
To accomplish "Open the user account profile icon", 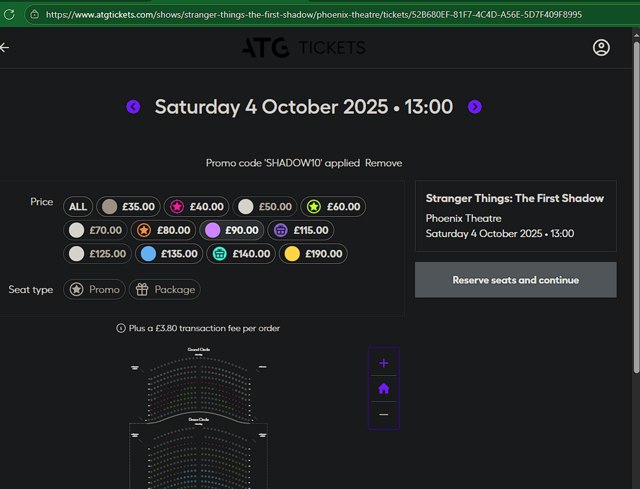I will 601,47.
